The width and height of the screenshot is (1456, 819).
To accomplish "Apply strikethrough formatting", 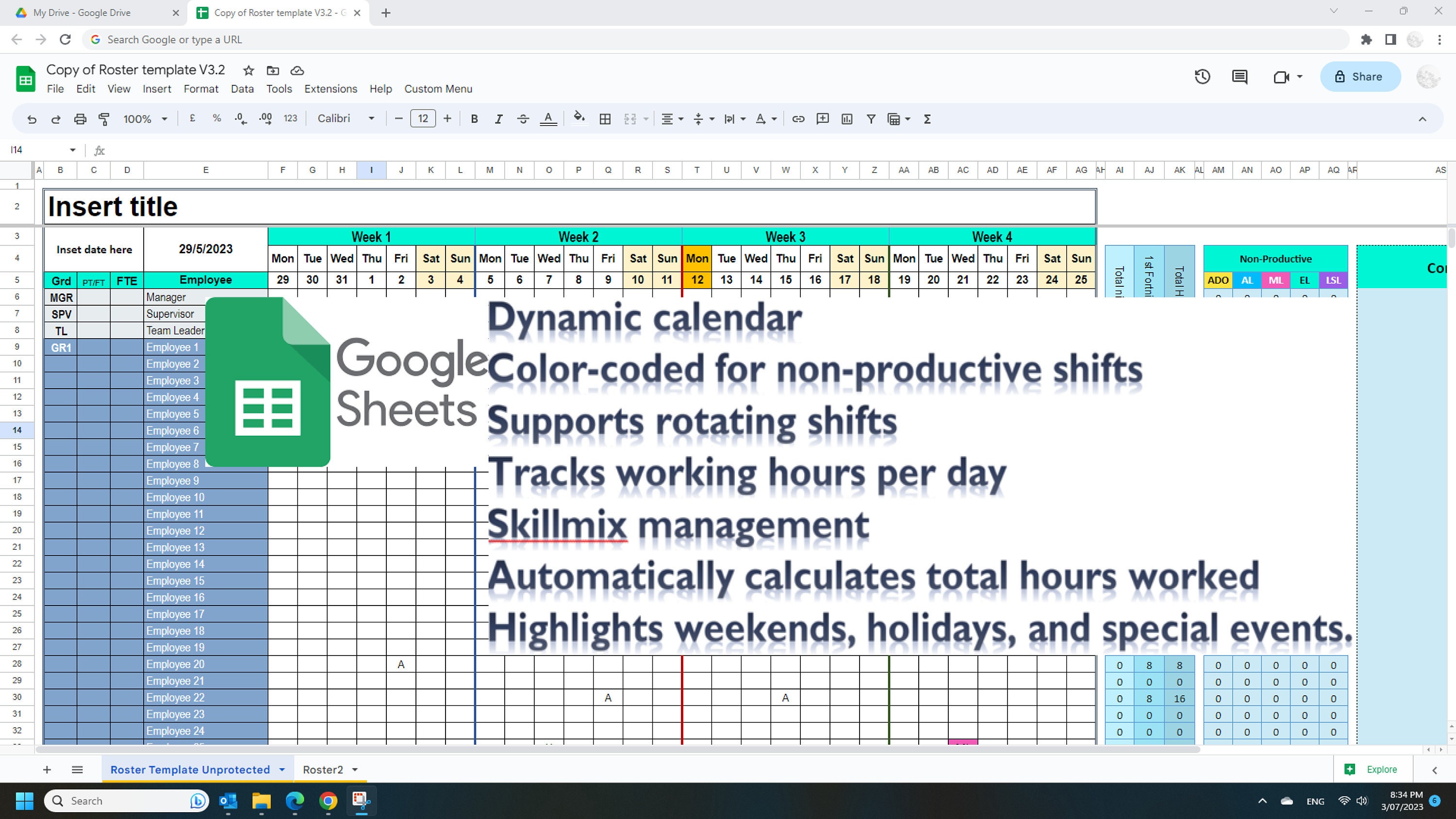I will pyautogui.click(x=523, y=119).
